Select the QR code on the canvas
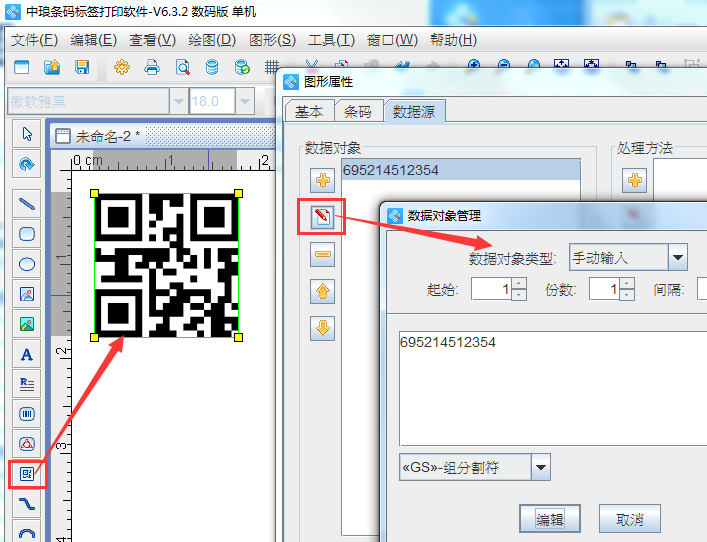 (166, 265)
